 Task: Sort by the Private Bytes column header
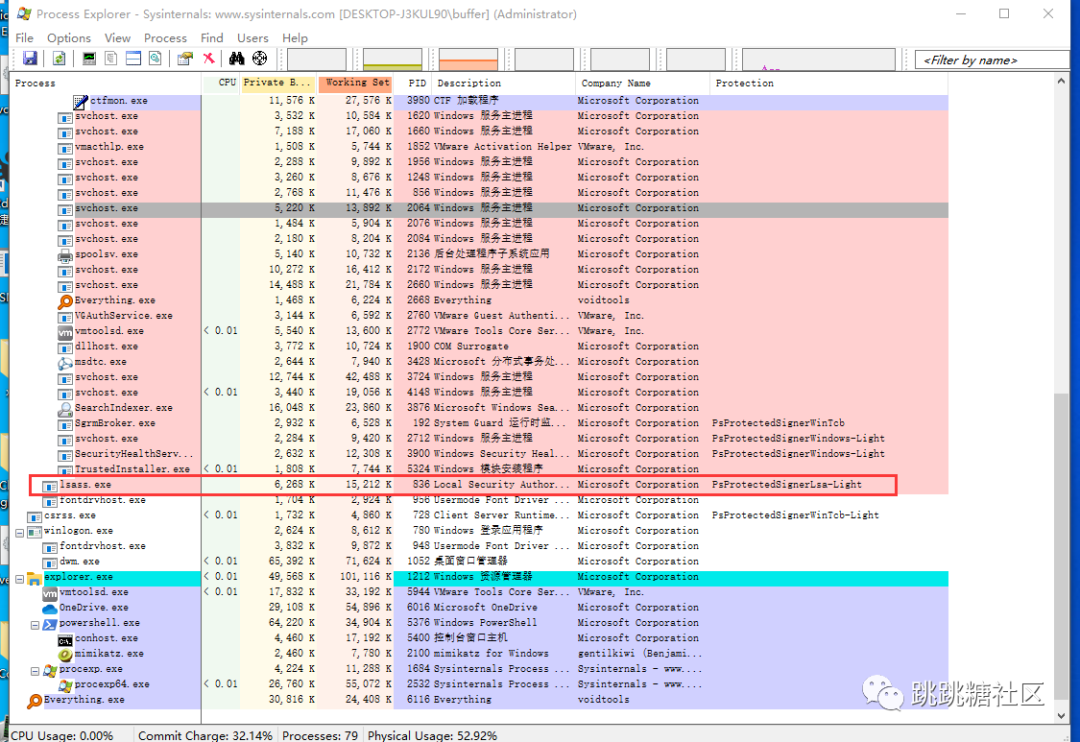pyautogui.click(x=278, y=83)
